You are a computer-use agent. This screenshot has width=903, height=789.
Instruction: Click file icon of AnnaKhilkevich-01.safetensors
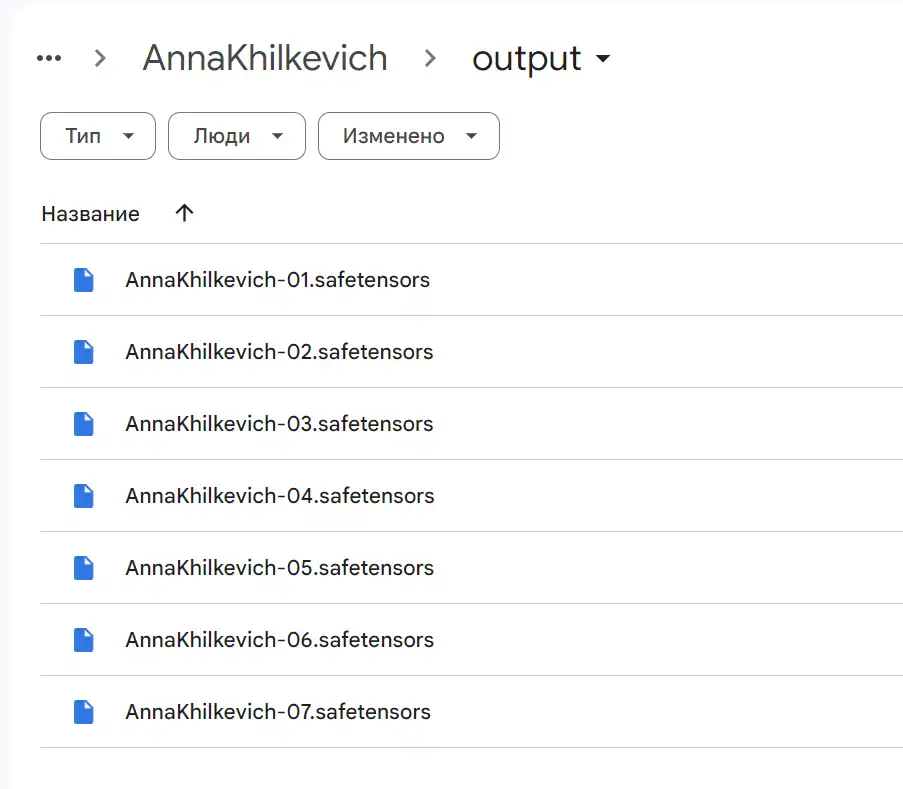(84, 280)
